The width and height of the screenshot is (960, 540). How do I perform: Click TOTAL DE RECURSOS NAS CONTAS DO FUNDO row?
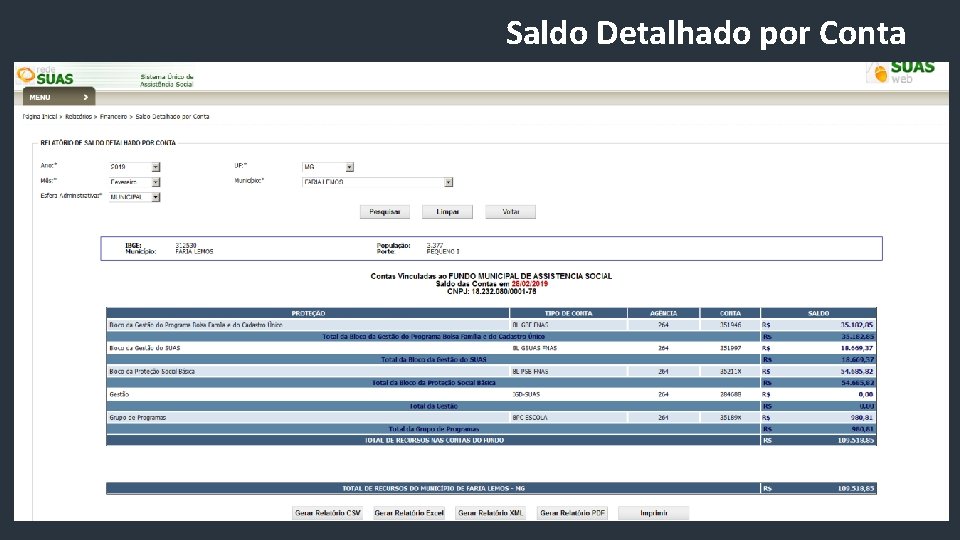491,440
